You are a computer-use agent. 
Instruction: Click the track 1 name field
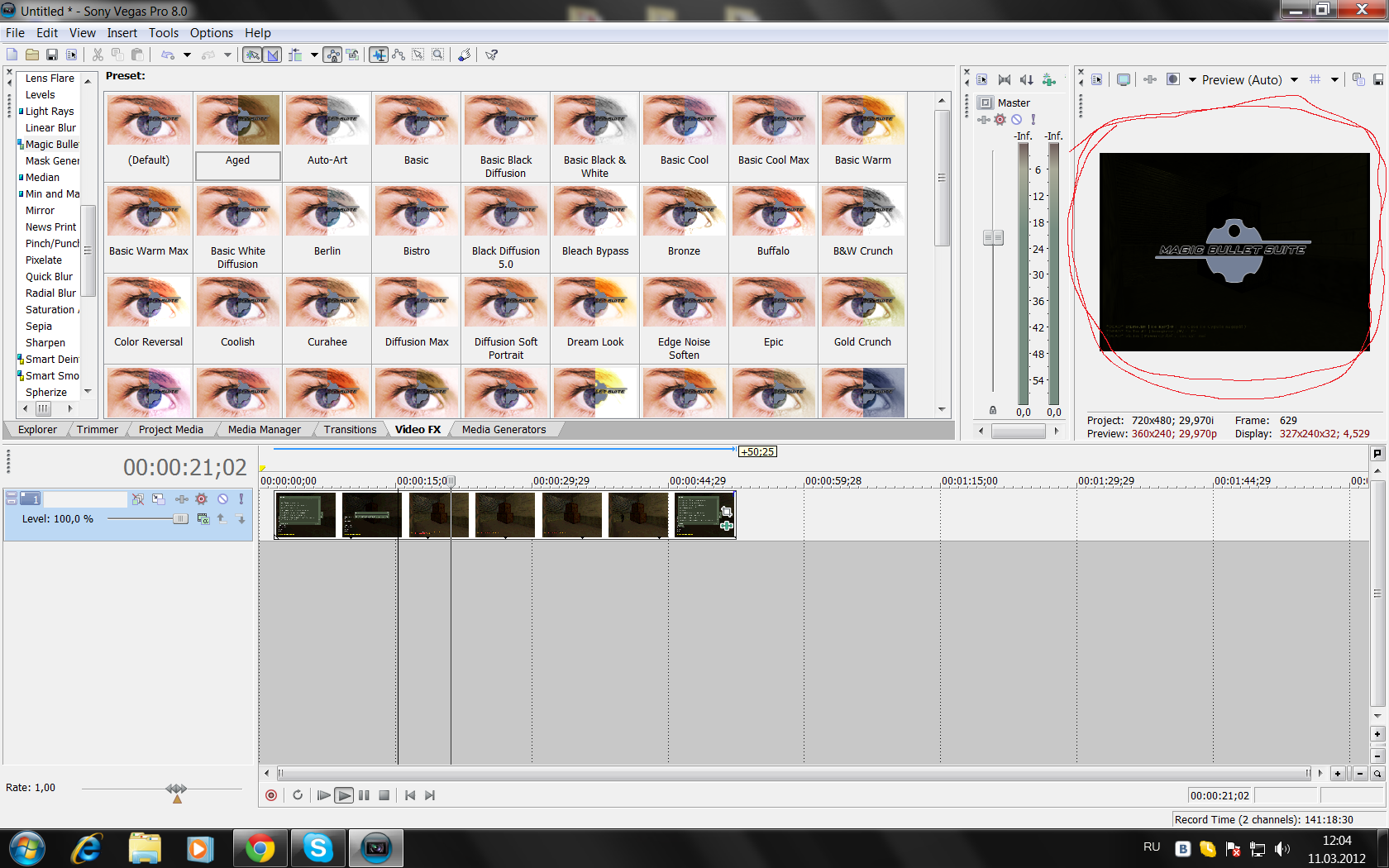tap(86, 499)
